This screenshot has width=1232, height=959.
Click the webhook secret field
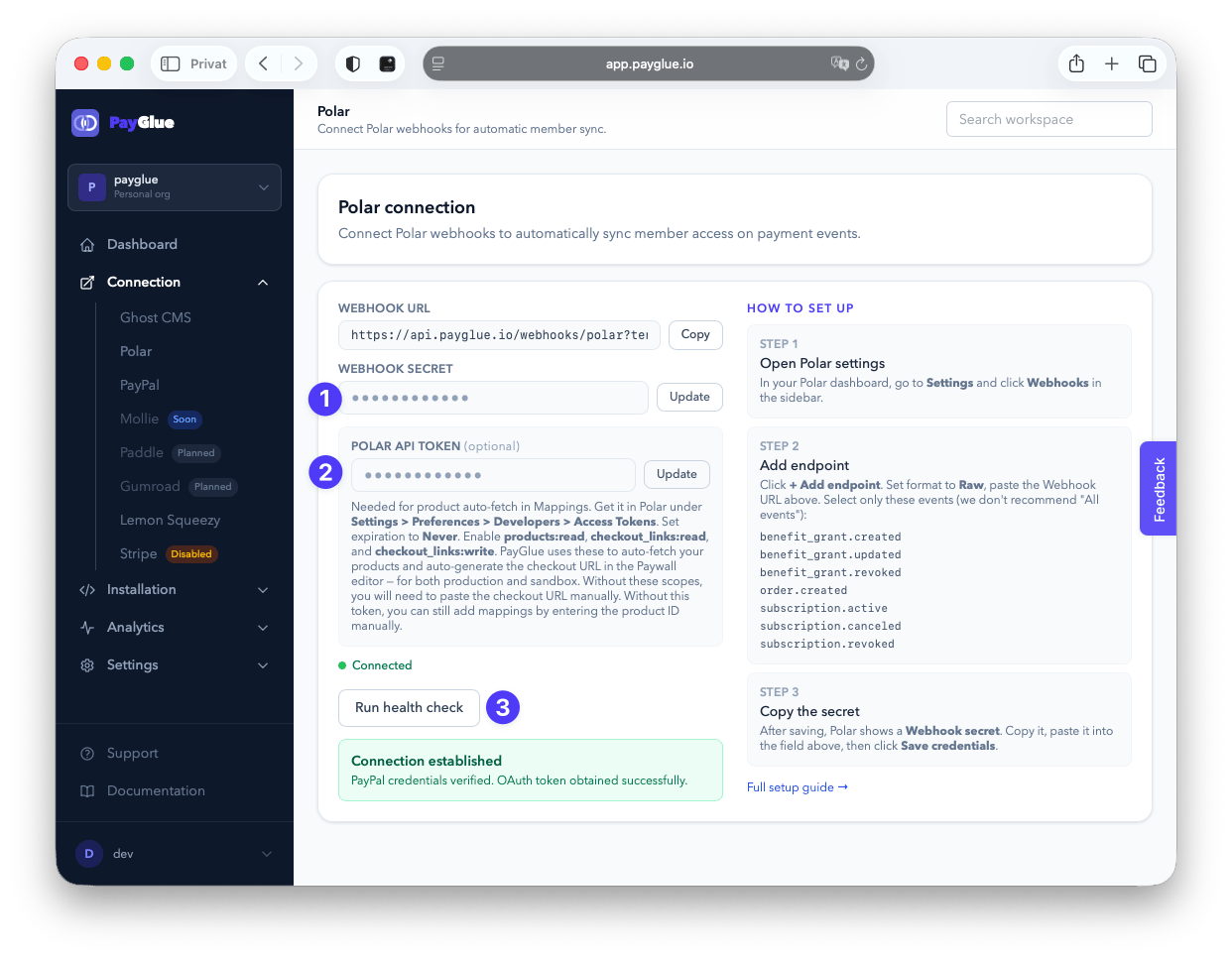coord(494,398)
